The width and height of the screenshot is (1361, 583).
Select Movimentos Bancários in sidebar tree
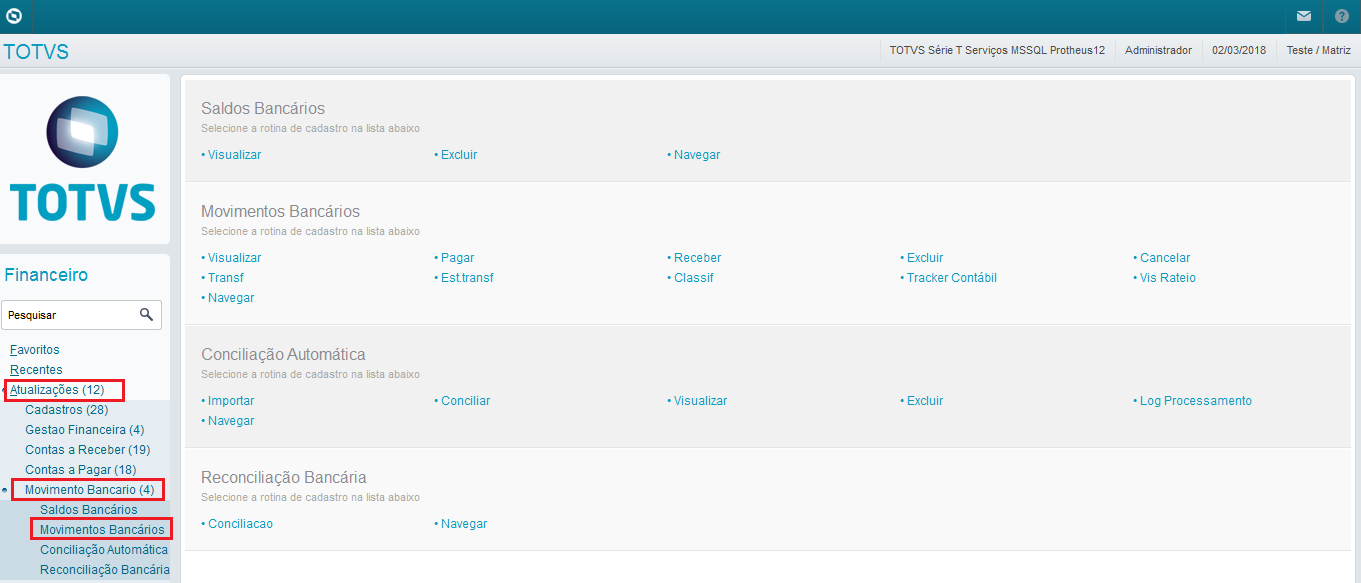click(x=102, y=529)
